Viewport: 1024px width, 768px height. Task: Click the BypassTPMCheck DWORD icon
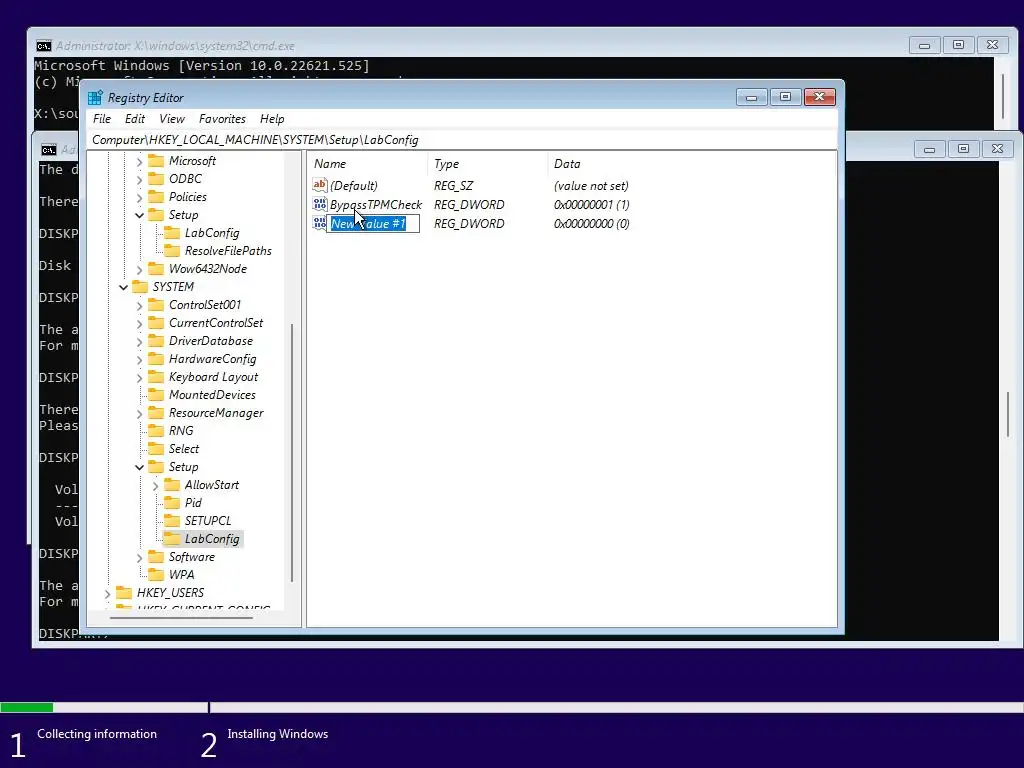[x=319, y=204]
